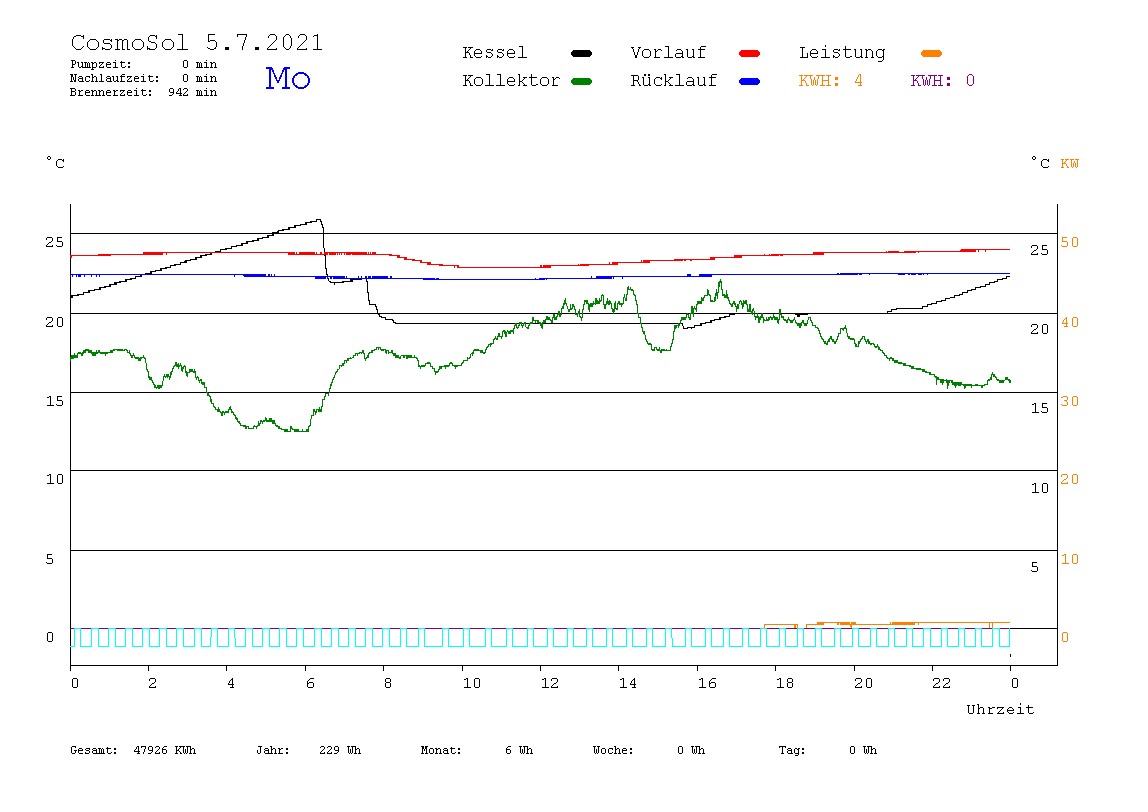Click the orange Leistung legend swatch
Viewport: 1148px width, 812px height.
click(931, 53)
